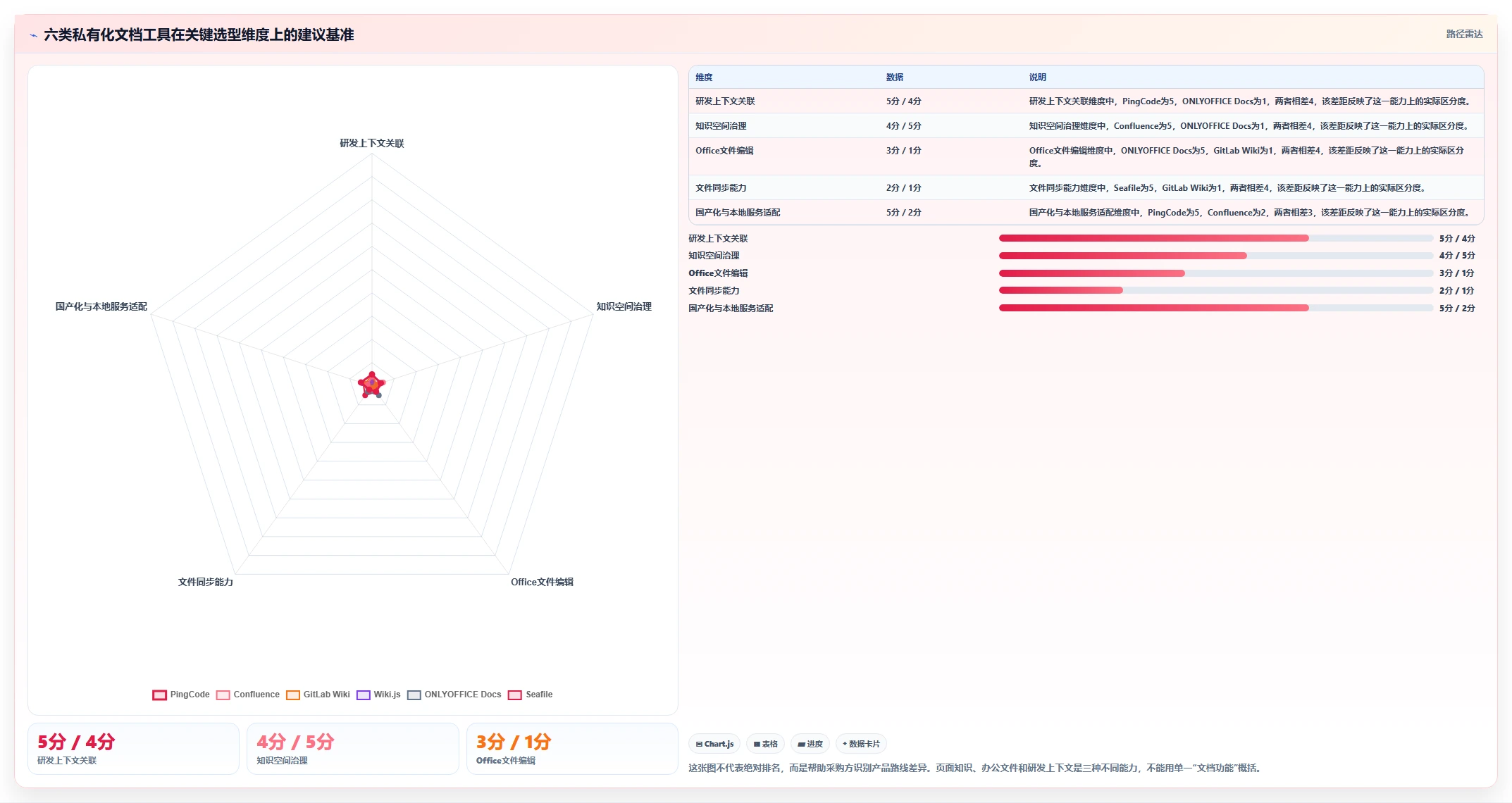Select the 文件同步能力 table row cell
The width and height of the screenshot is (1512, 803).
point(721,188)
